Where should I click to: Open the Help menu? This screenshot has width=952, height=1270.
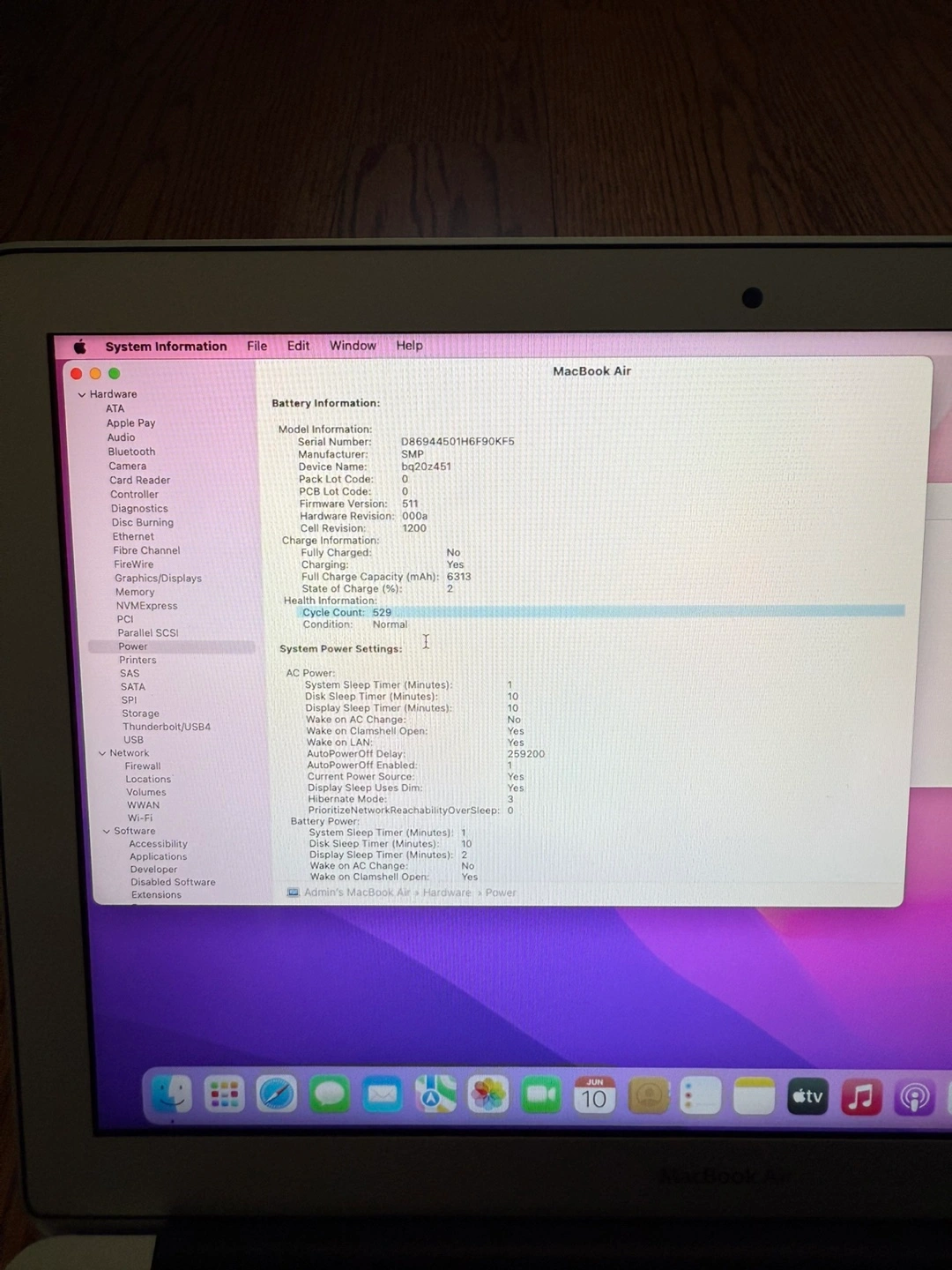(409, 346)
